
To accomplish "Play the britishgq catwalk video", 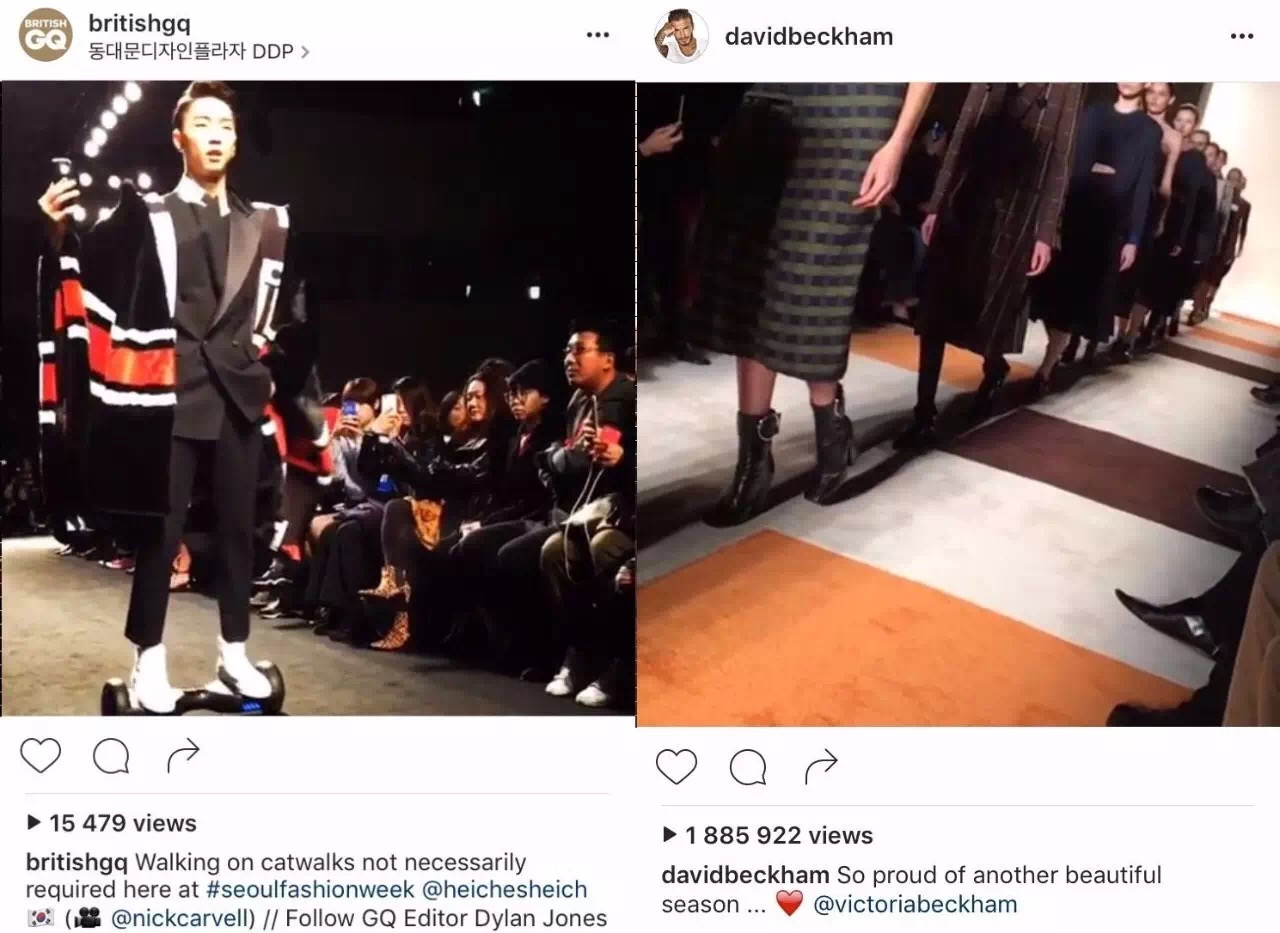I will coord(318,398).
